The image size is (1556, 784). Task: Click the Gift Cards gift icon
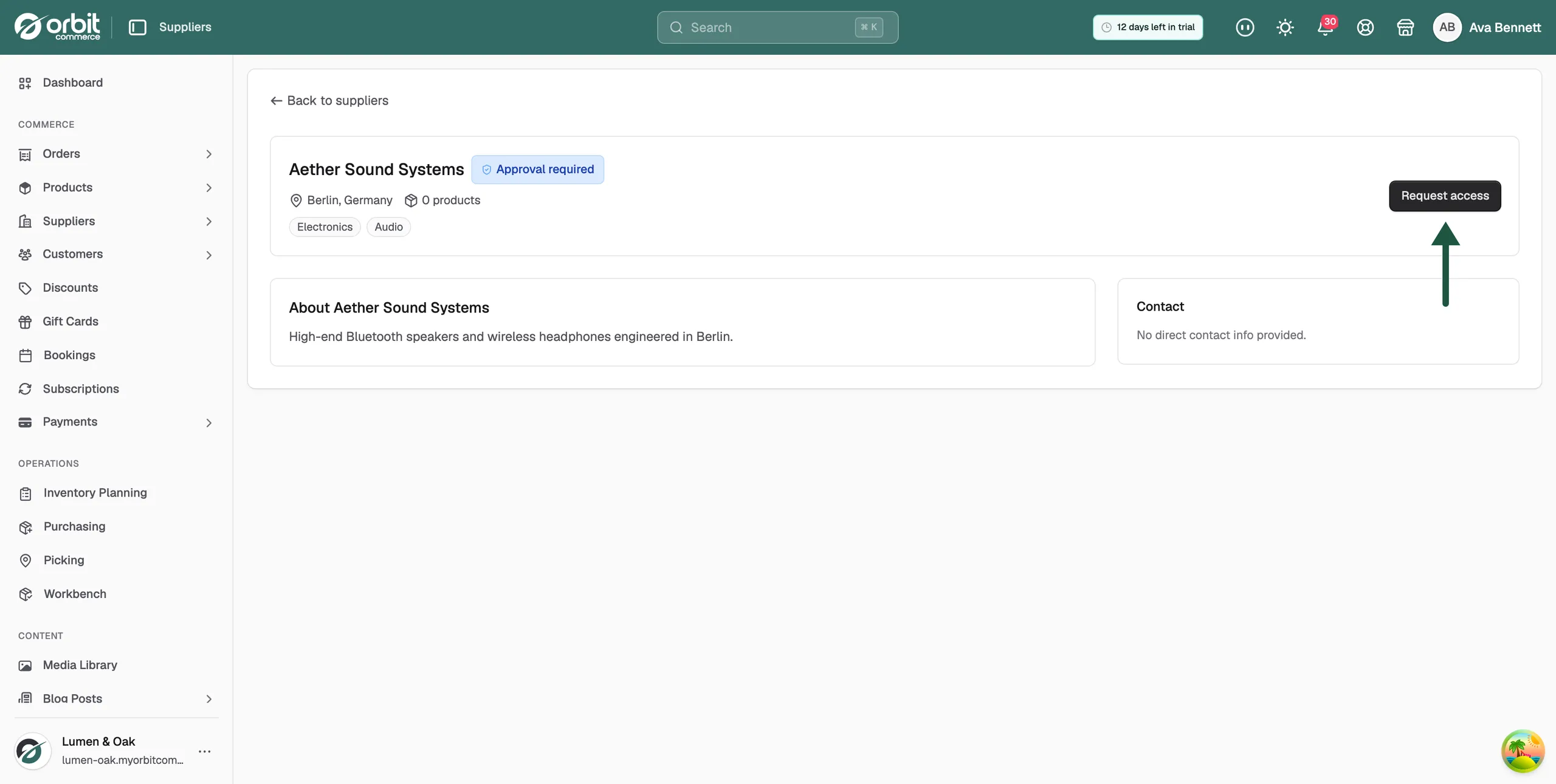25,322
